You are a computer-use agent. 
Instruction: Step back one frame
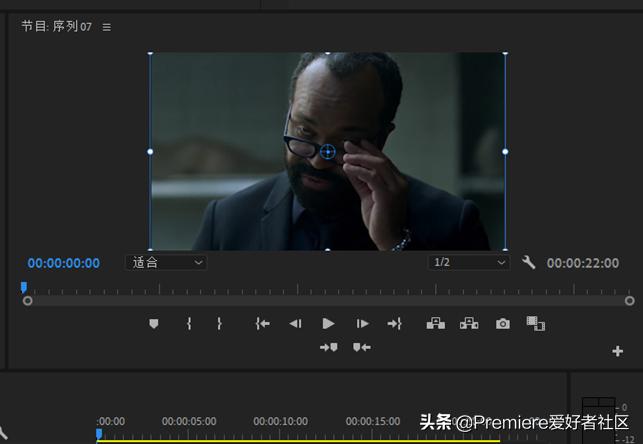pyautogui.click(x=295, y=324)
